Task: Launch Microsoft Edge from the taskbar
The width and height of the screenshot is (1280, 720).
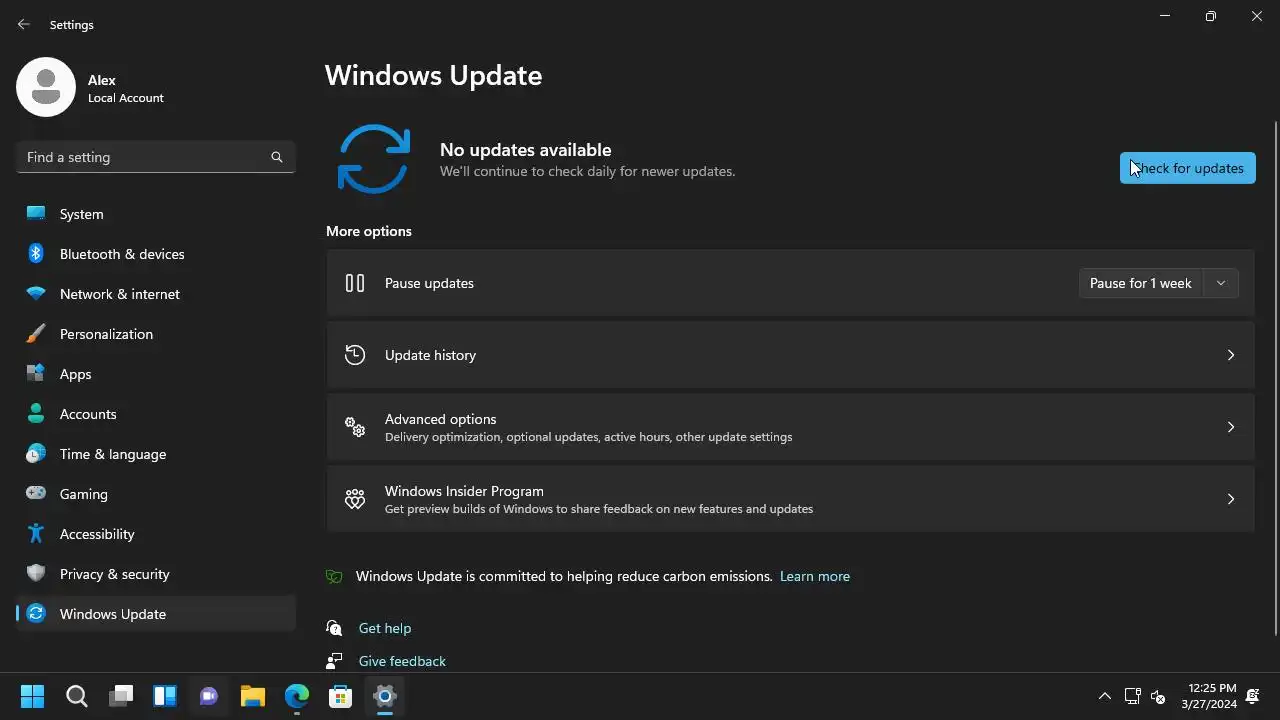Action: pos(297,696)
